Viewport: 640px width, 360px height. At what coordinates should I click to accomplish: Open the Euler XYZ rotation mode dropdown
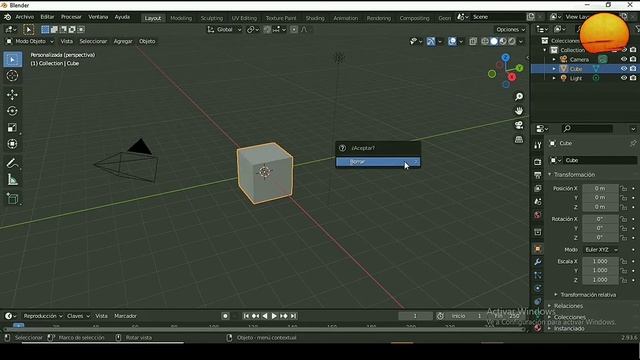pyautogui.click(x=601, y=250)
